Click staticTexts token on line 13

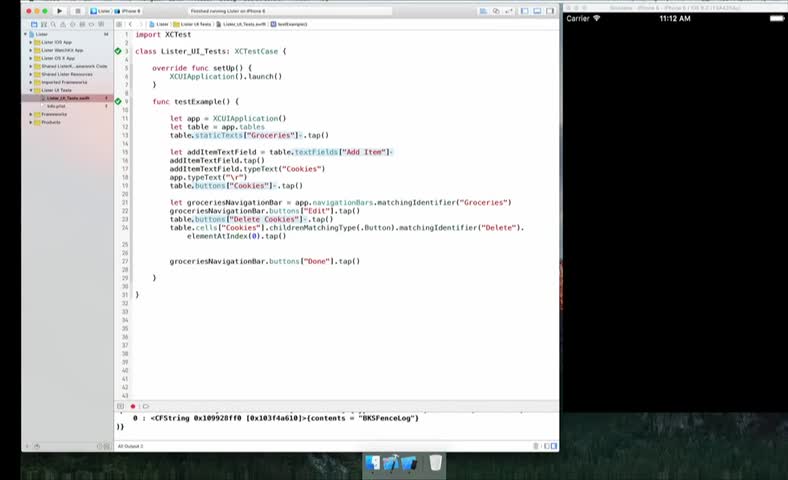pyautogui.click(x=219, y=135)
